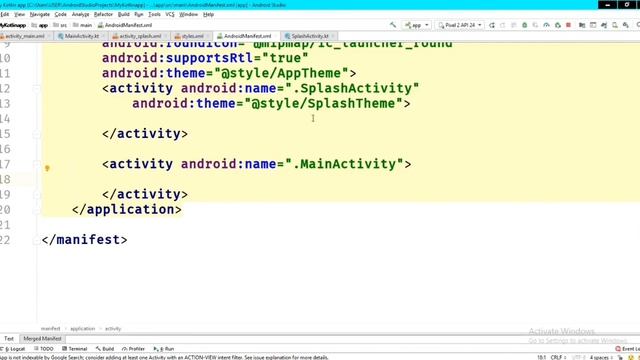The image size is (640, 360).
Task: Open the VCS menu
Action: 170,14
